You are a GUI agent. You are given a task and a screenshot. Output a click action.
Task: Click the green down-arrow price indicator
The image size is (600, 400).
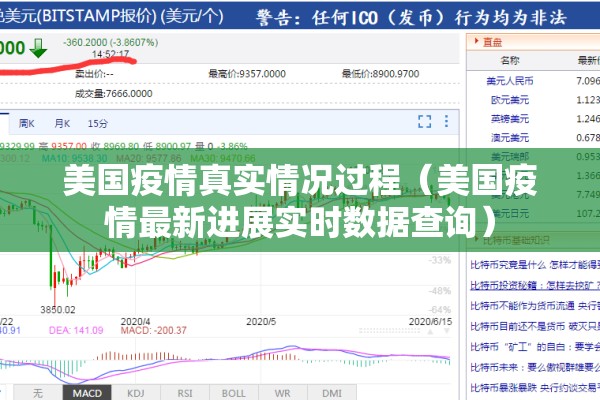point(38,48)
